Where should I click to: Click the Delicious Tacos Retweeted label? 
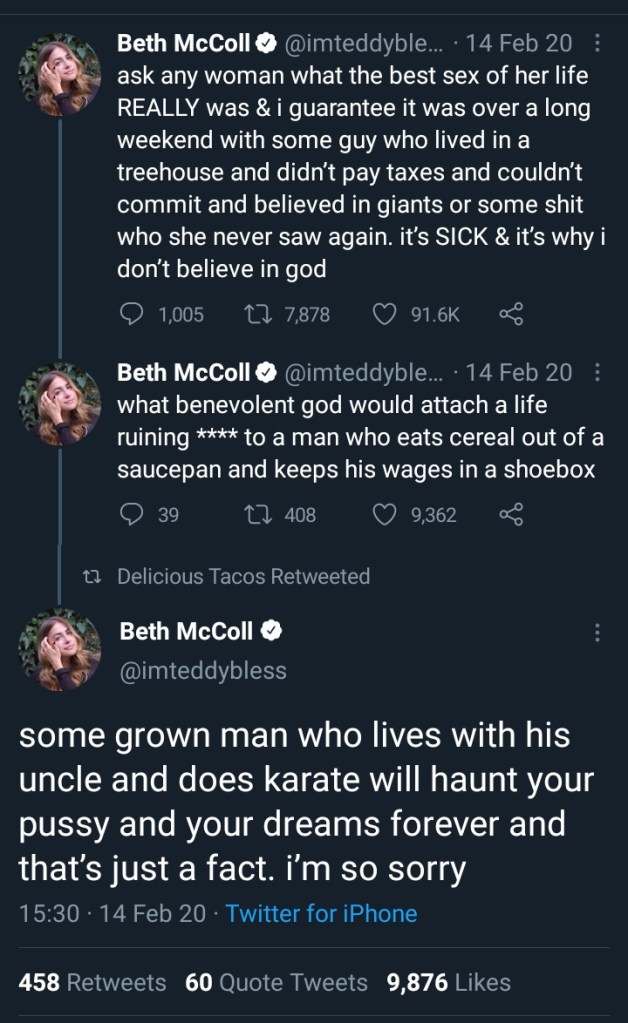click(243, 576)
